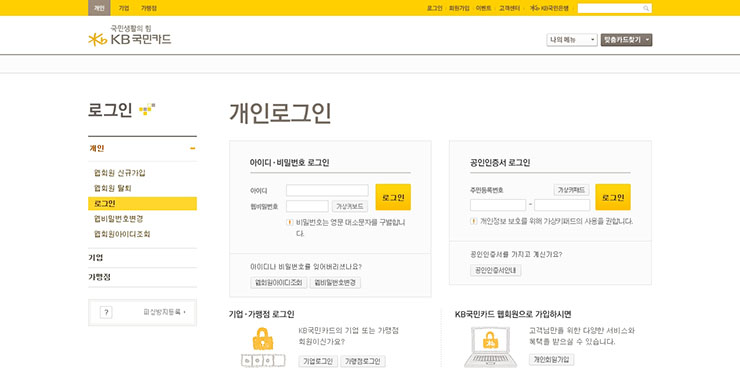The image size is (740, 391).
Task: Click 가상키패드 button in certificate login
Action: 571,190
